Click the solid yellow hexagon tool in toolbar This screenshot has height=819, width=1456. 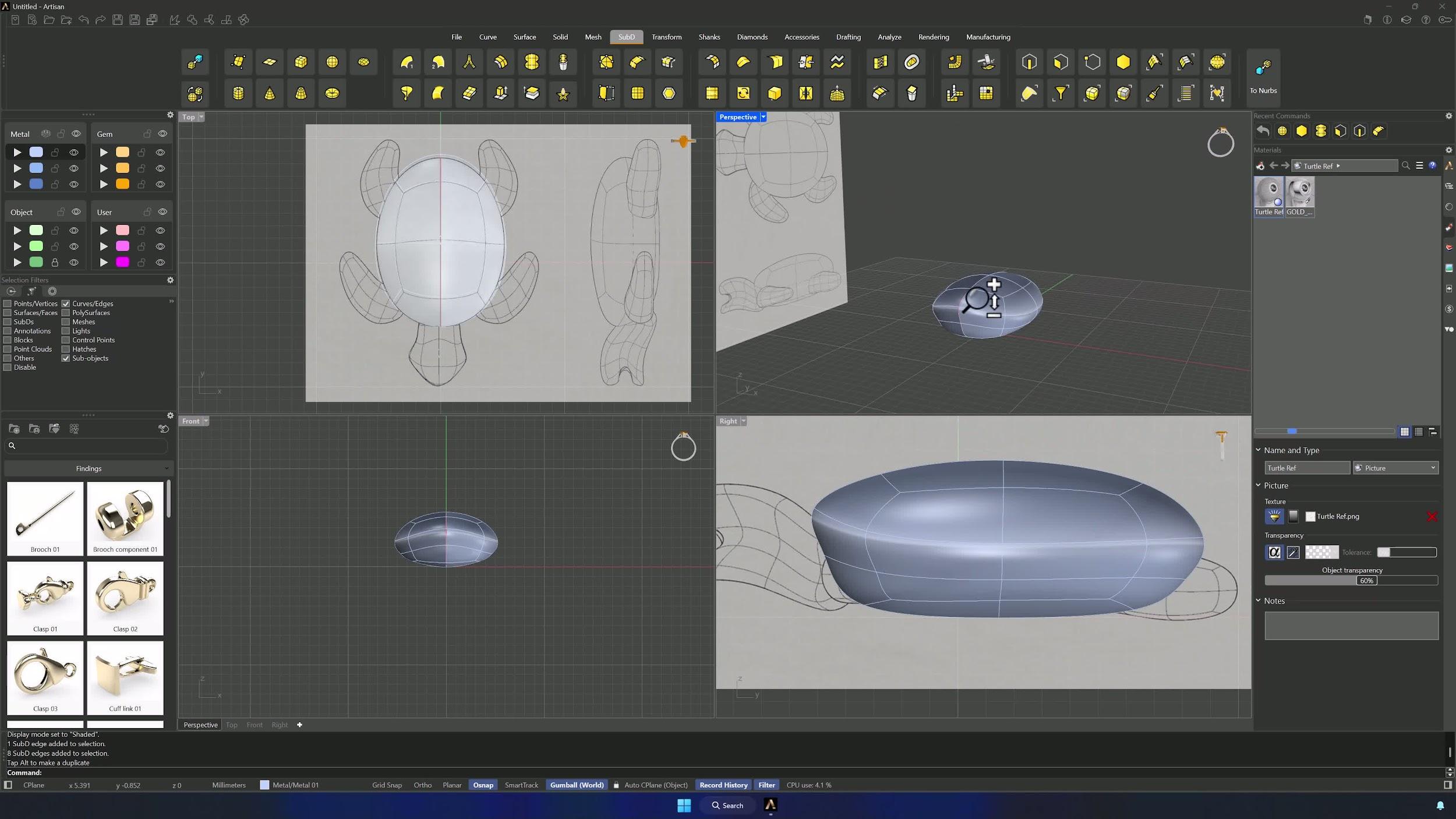1123,62
